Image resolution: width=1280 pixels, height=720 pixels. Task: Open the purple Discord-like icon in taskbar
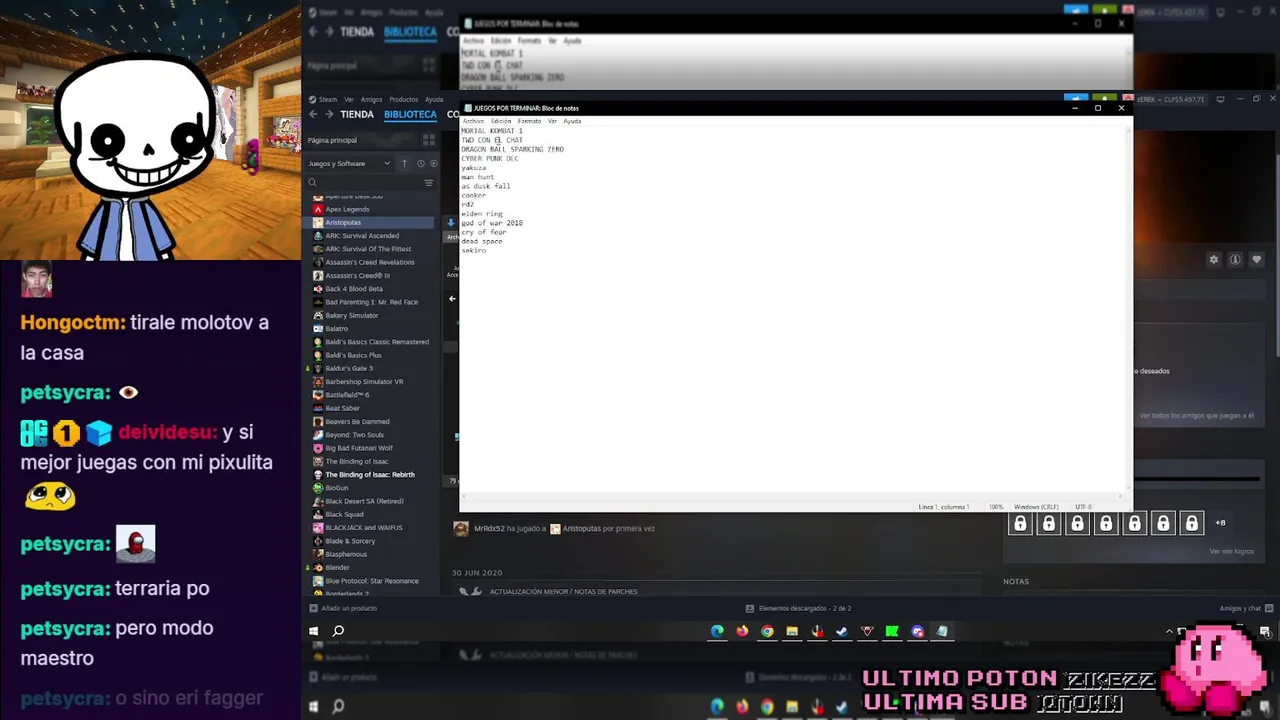pos(917,631)
